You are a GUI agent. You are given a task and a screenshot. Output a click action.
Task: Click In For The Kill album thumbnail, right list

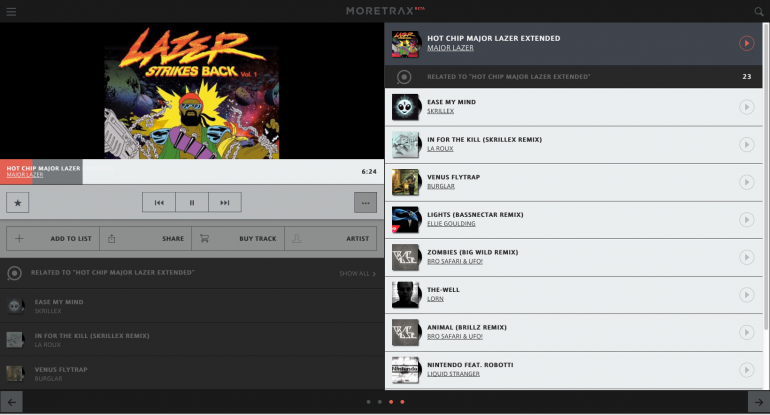click(x=406, y=144)
